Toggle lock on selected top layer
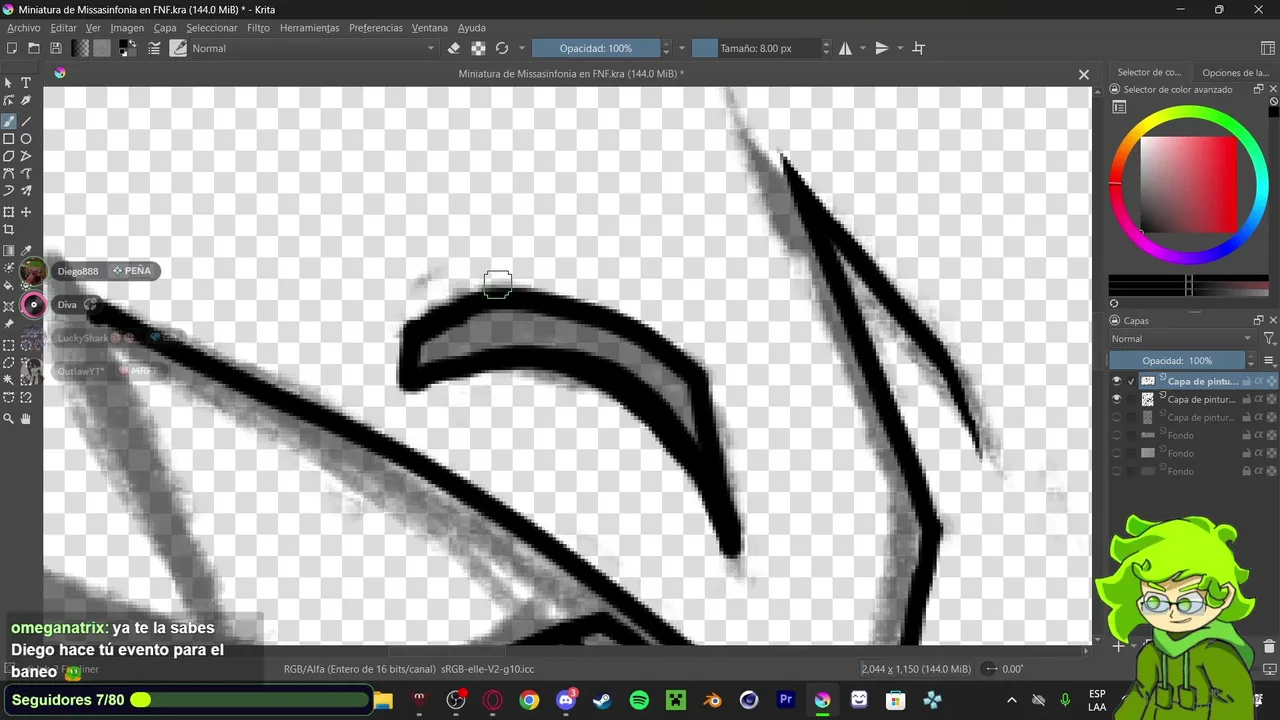1280x720 pixels. pos(1246,381)
